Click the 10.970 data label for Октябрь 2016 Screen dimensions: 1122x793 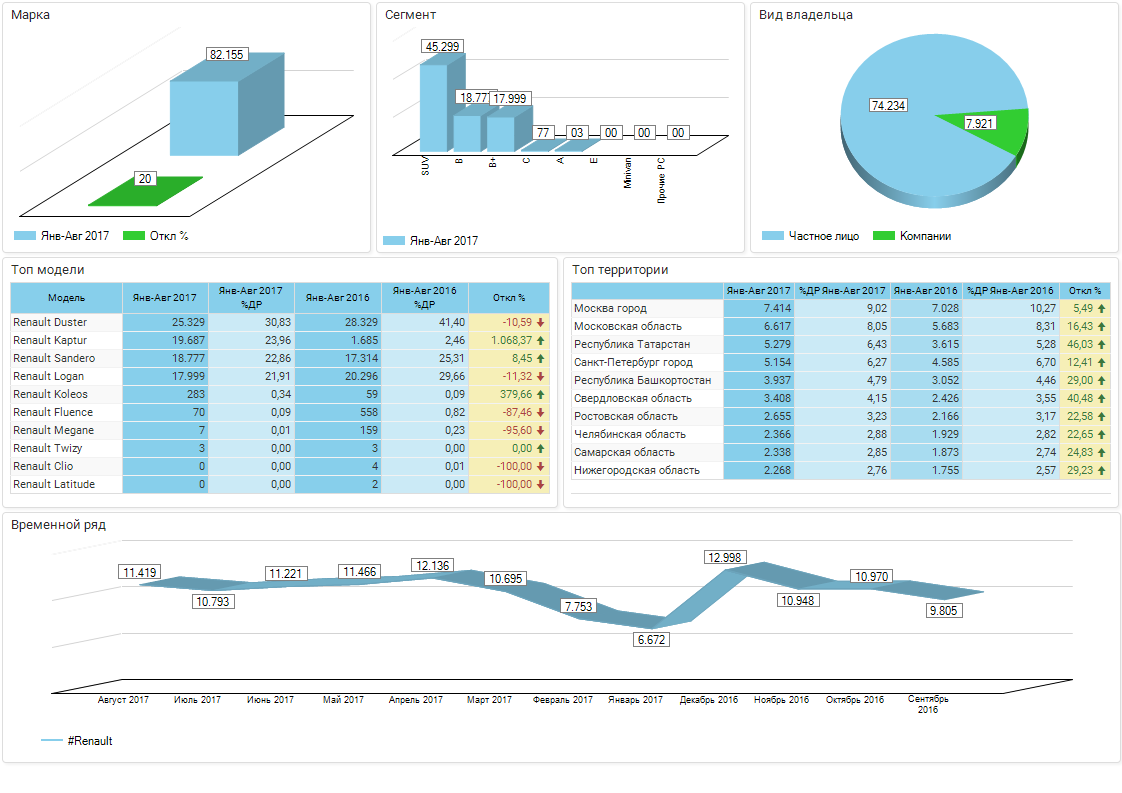click(871, 576)
